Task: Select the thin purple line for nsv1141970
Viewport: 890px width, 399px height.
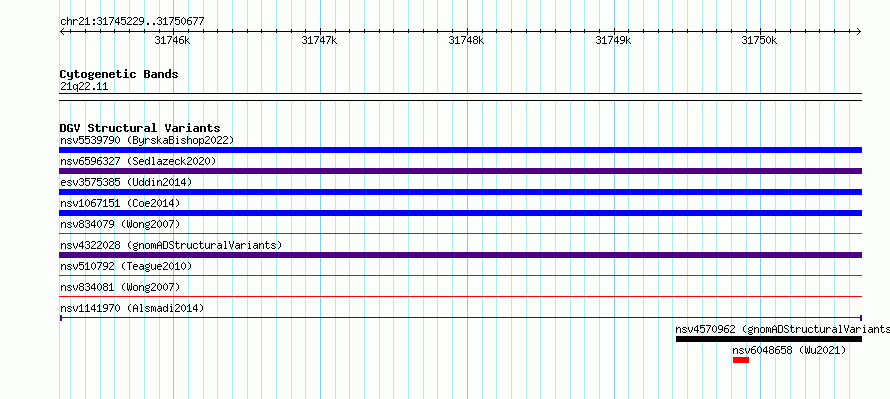Action: tap(460, 317)
